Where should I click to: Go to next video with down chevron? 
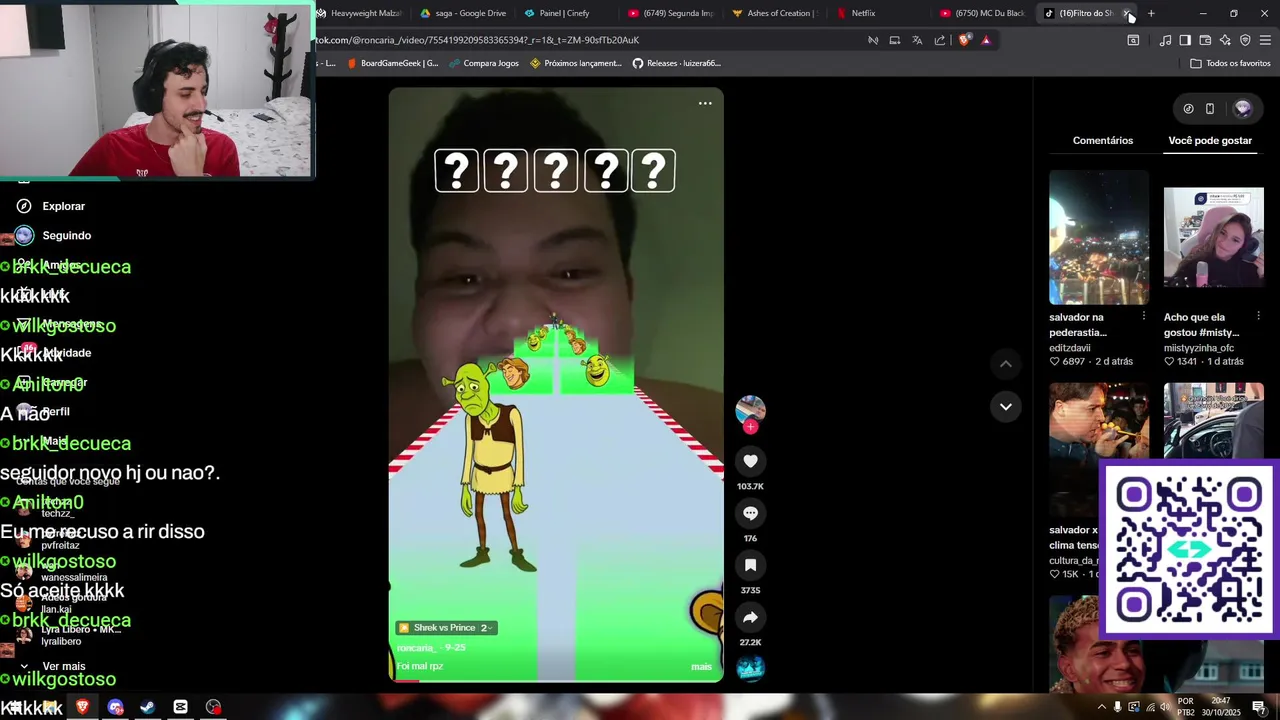pyautogui.click(x=1006, y=406)
